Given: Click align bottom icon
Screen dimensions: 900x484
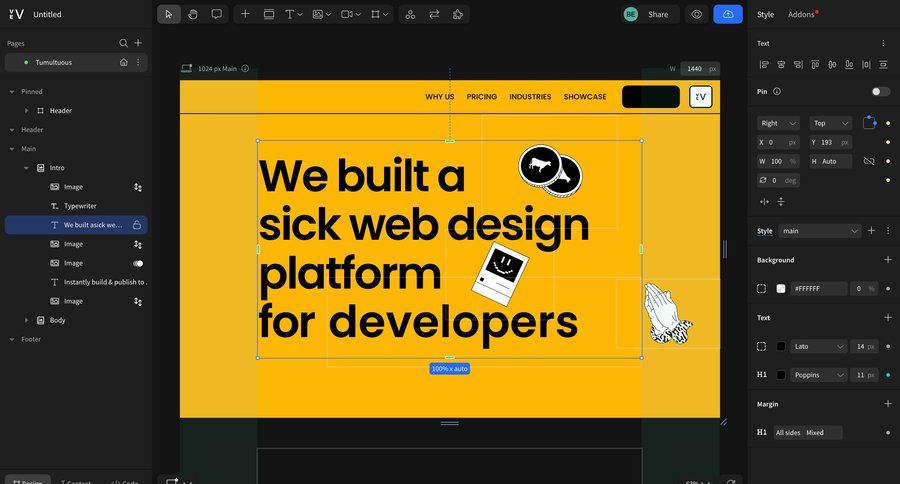Looking at the screenshot, I should (849, 65).
